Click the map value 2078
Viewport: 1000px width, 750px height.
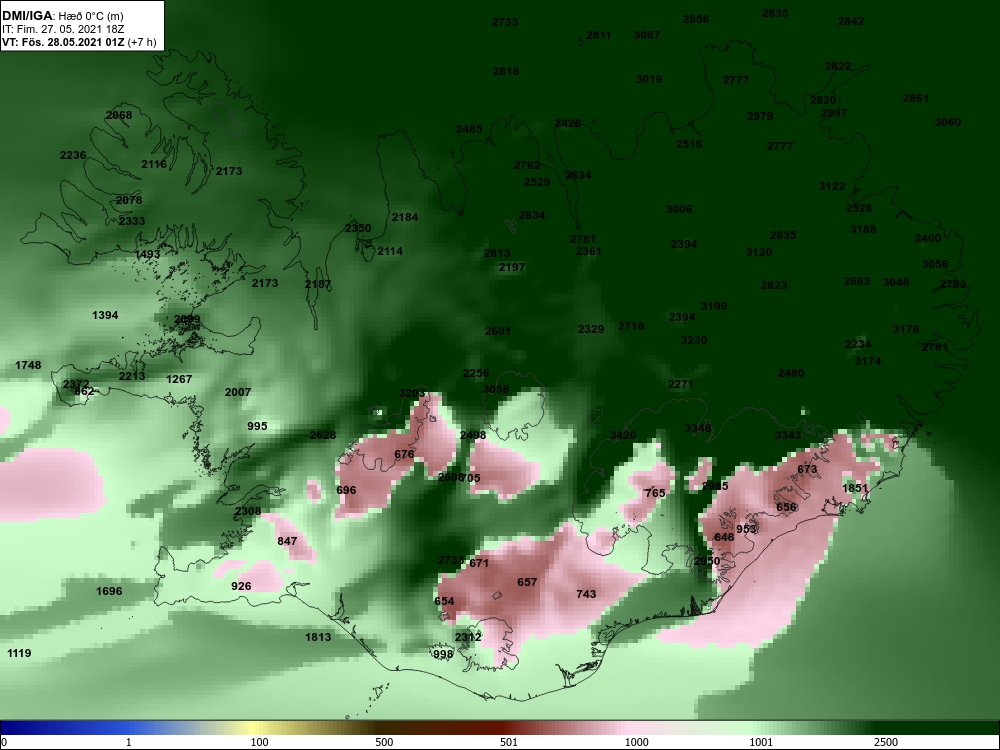point(129,200)
